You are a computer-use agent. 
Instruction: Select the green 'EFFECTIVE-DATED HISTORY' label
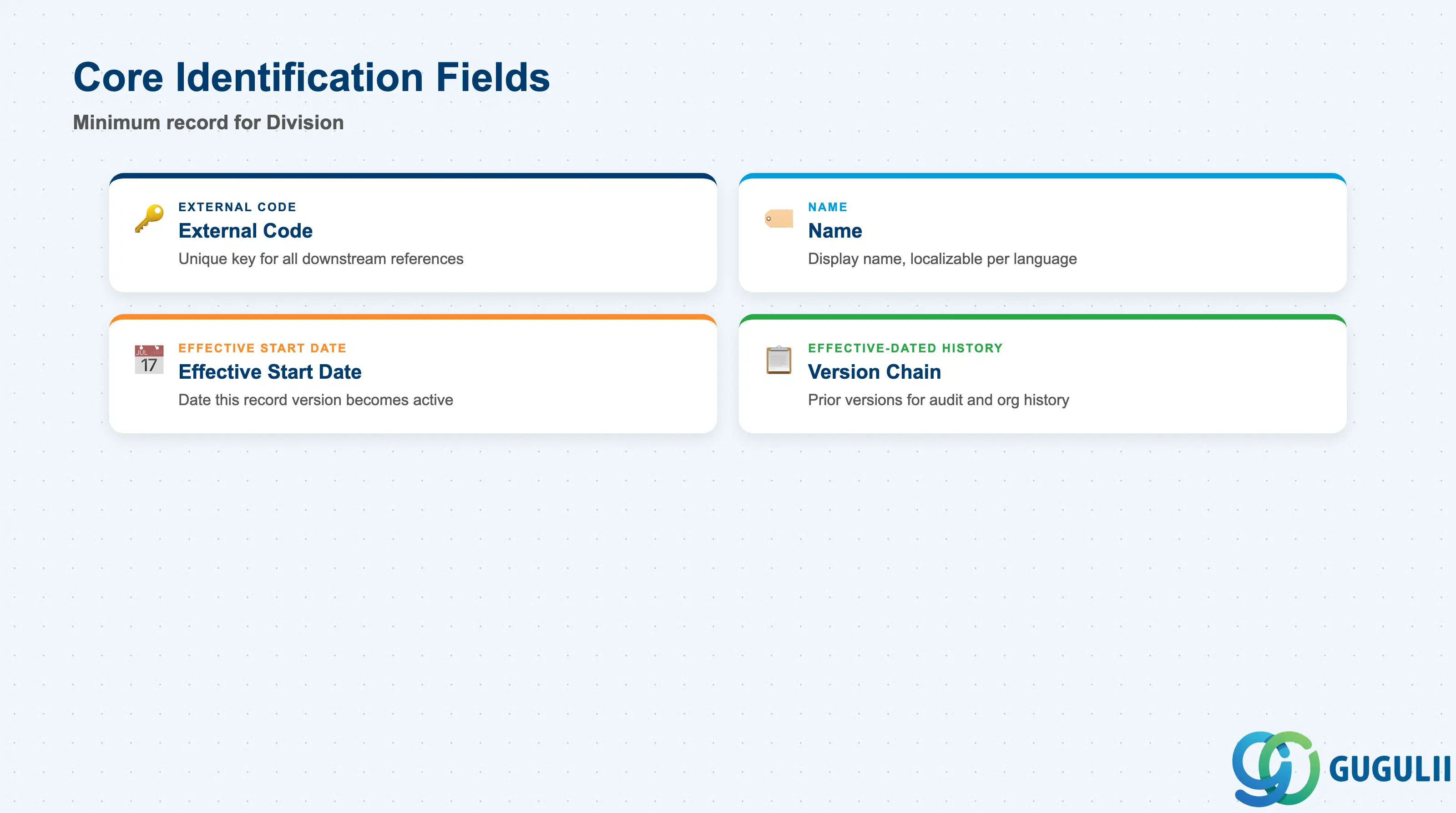coord(905,348)
